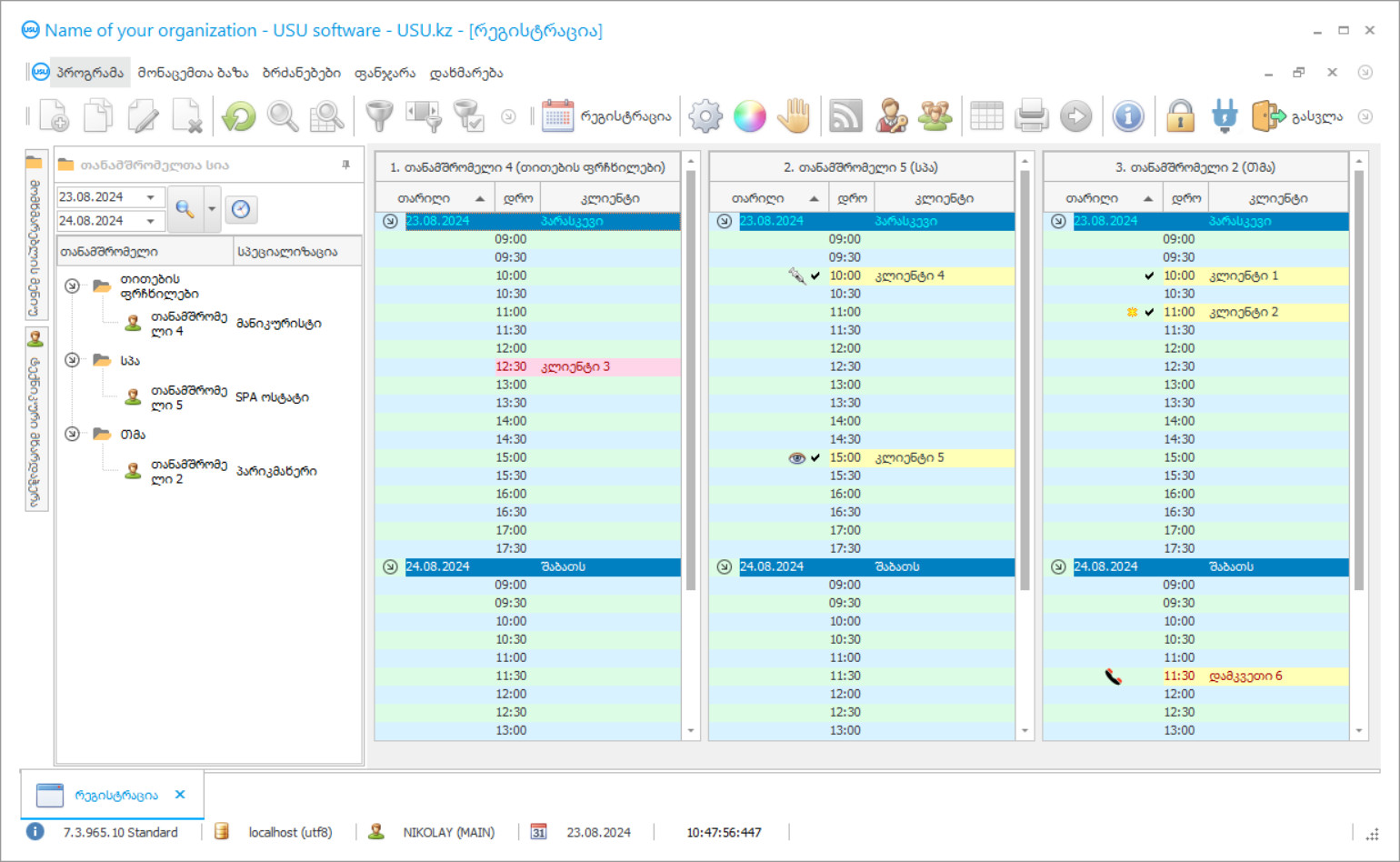Screen dimensions: 1400x862
Task: Collapse 24.08.2024 group in second schedule
Action: click(x=724, y=566)
